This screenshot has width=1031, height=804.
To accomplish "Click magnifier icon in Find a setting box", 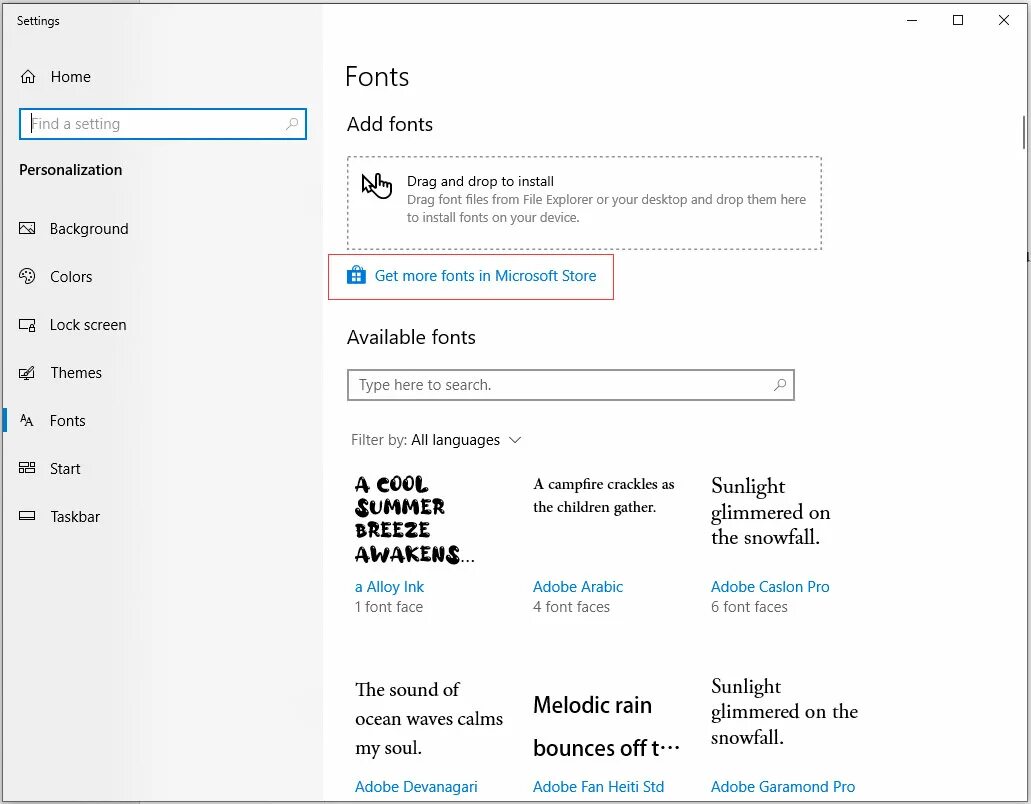I will (292, 124).
